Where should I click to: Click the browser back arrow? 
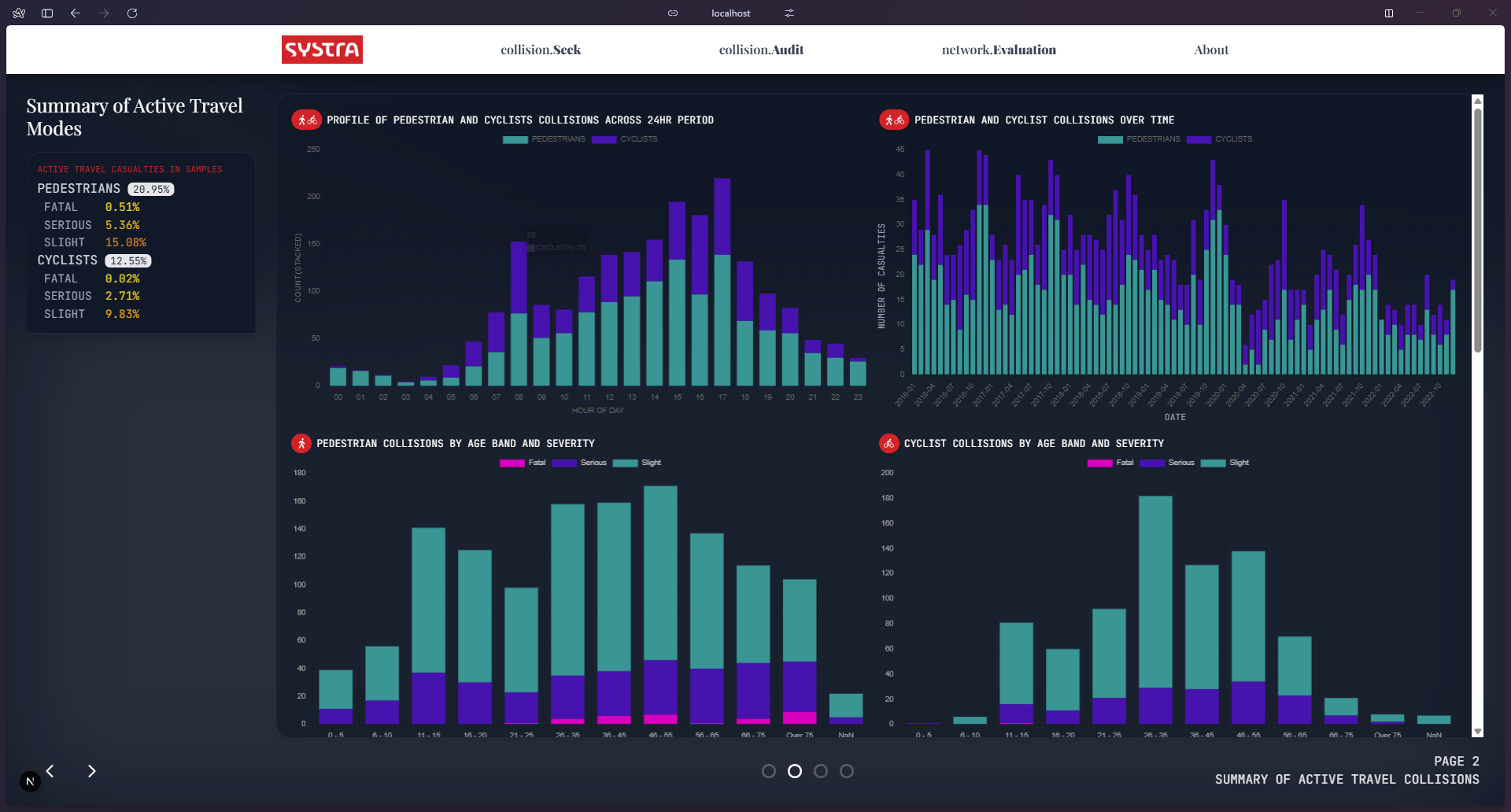click(x=76, y=13)
